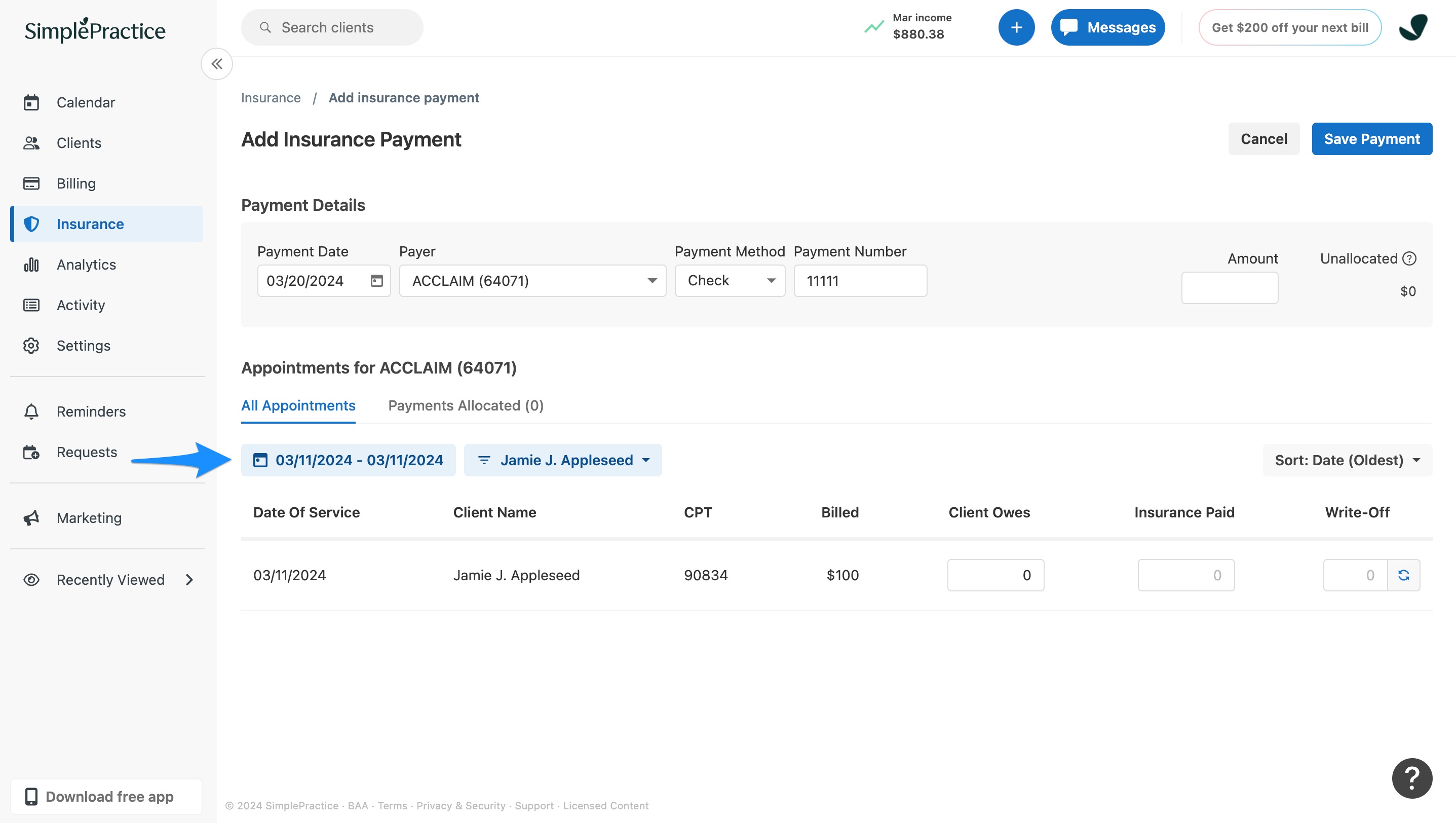This screenshot has width=1456, height=823.
Task: Click the write-off refresh icon
Action: (x=1403, y=575)
